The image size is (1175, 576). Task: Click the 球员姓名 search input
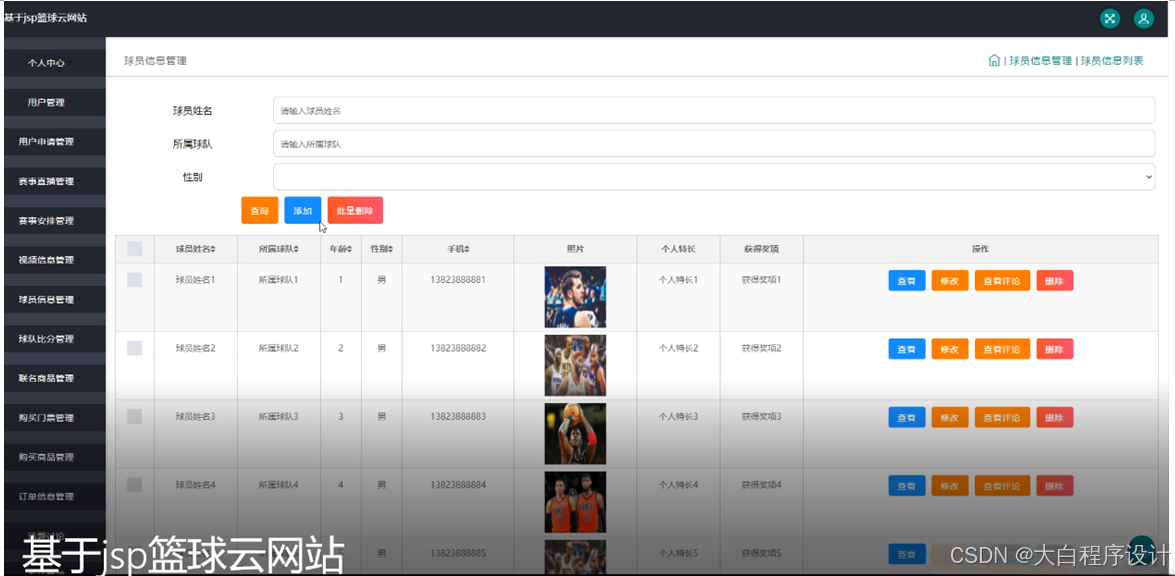713,110
